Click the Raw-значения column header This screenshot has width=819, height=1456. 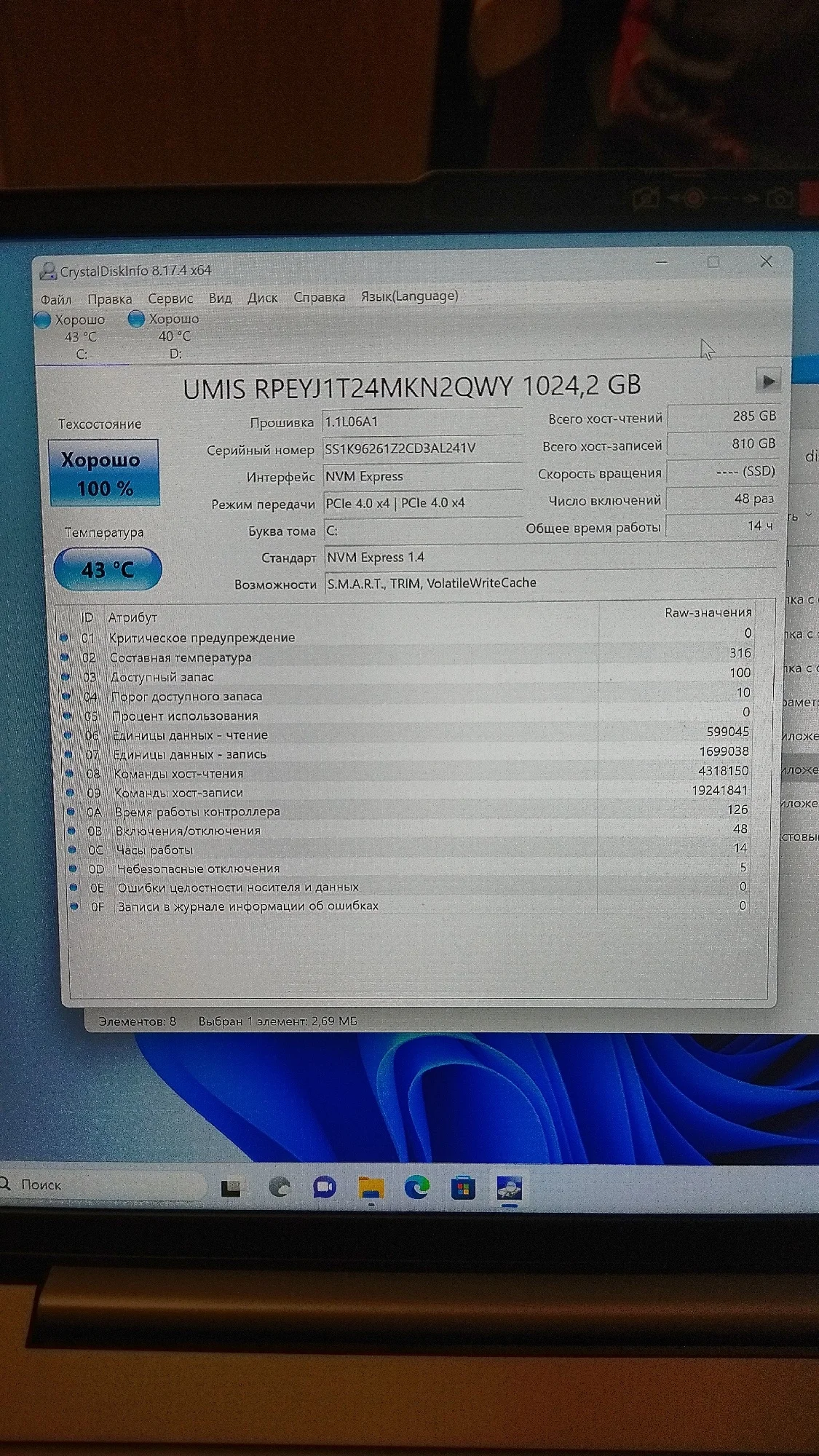[708, 613]
